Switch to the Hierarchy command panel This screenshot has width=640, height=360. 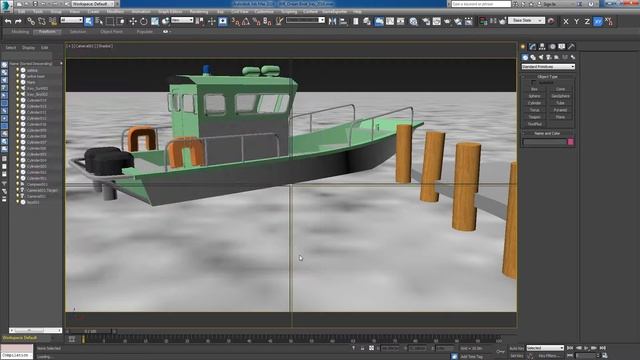pyautogui.click(x=542, y=47)
